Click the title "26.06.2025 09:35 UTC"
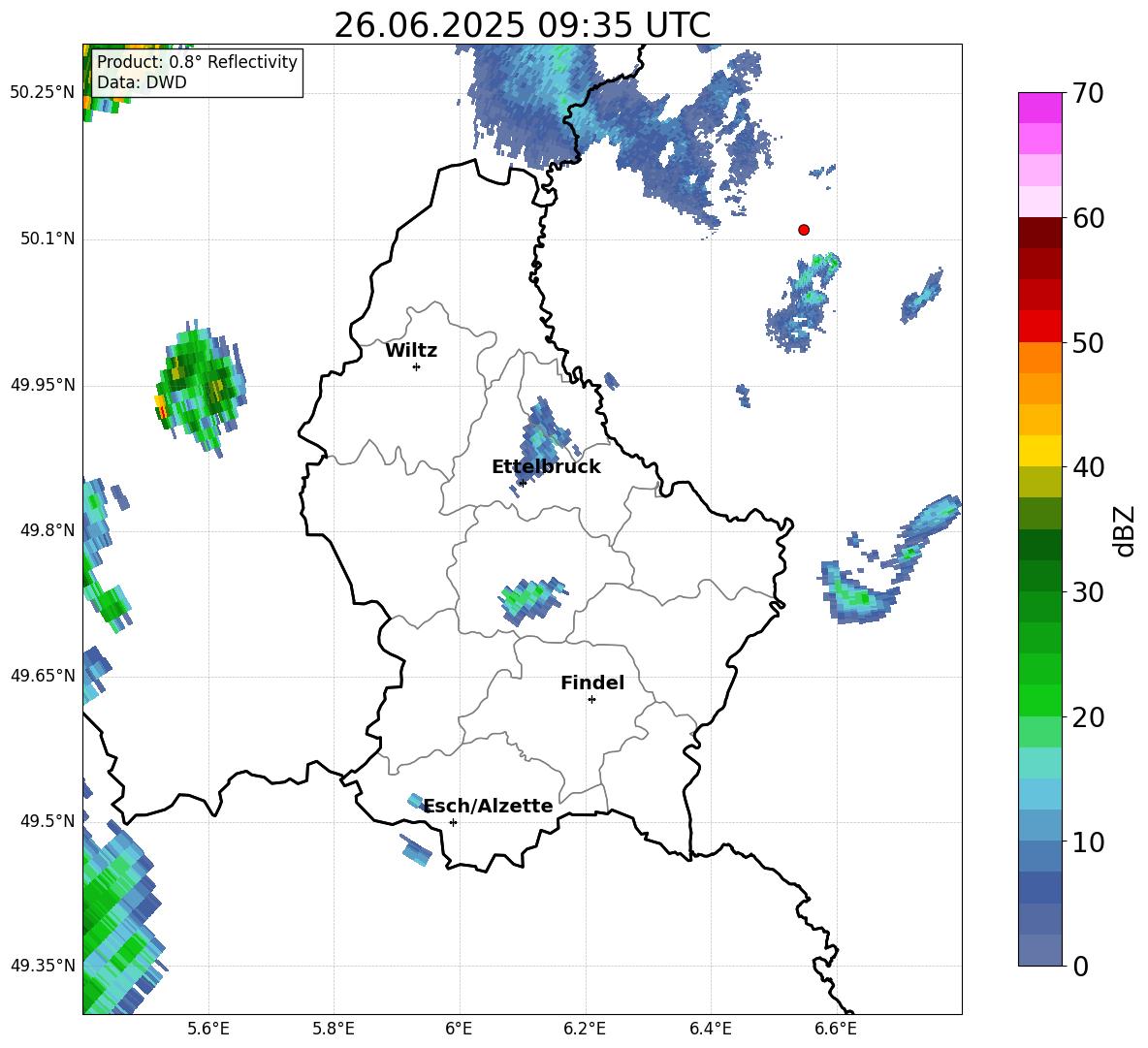Viewport: 1148px width, 1048px height. pyautogui.click(x=522, y=25)
